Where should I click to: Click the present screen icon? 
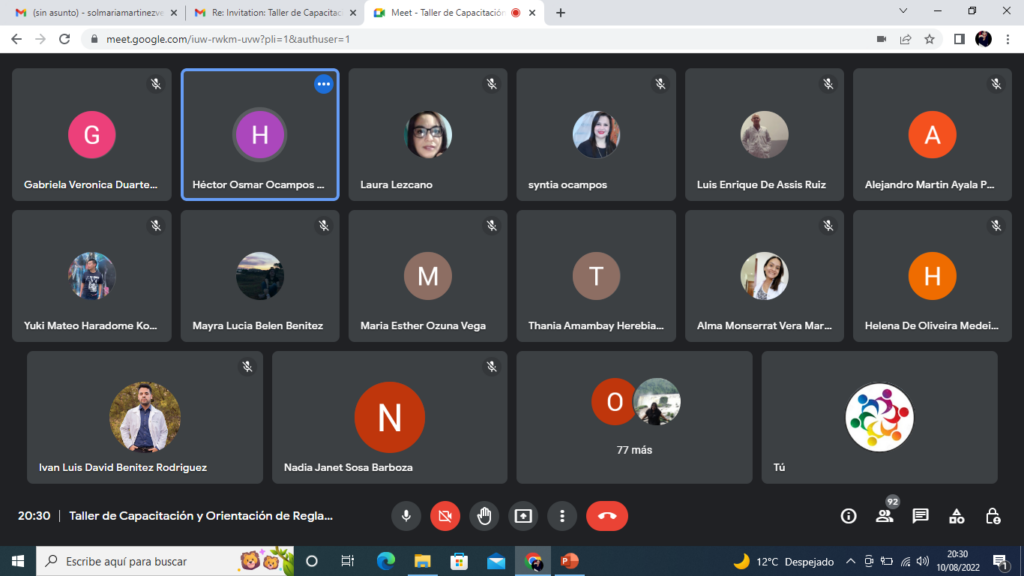[523, 516]
